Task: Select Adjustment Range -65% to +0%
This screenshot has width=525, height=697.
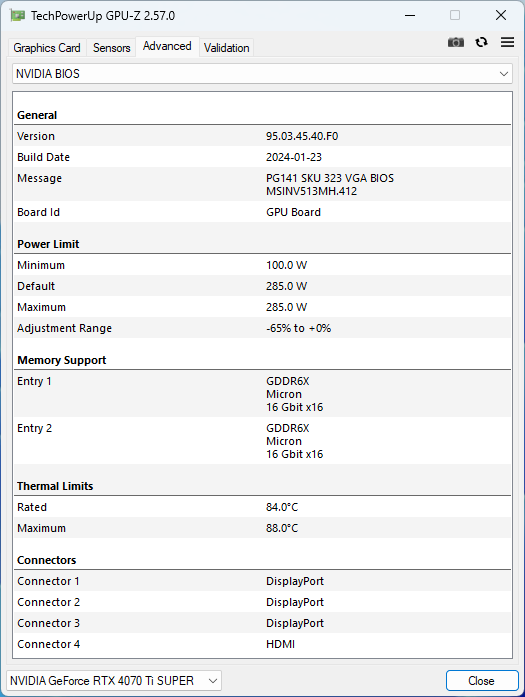Action: tap(298, 328)
